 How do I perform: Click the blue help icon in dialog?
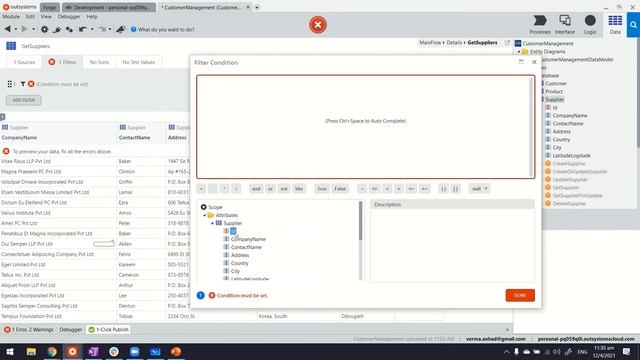pos(200,295)
